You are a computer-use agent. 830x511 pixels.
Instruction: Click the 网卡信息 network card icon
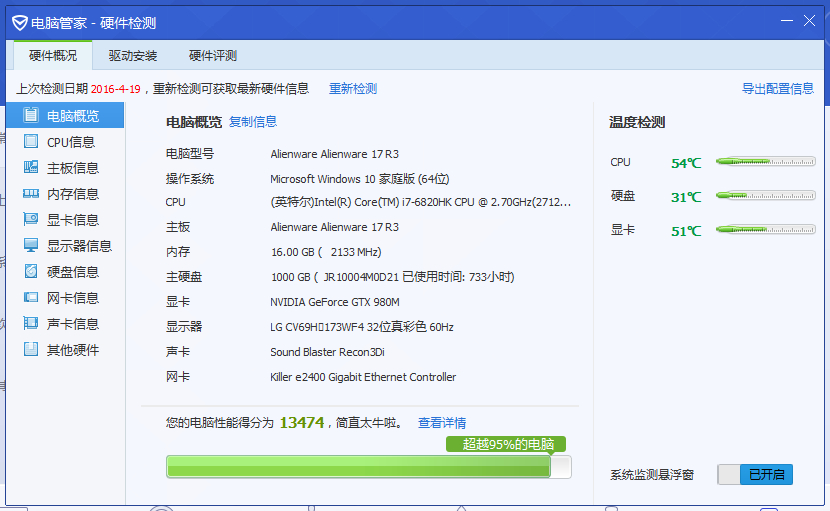point(31,297)
